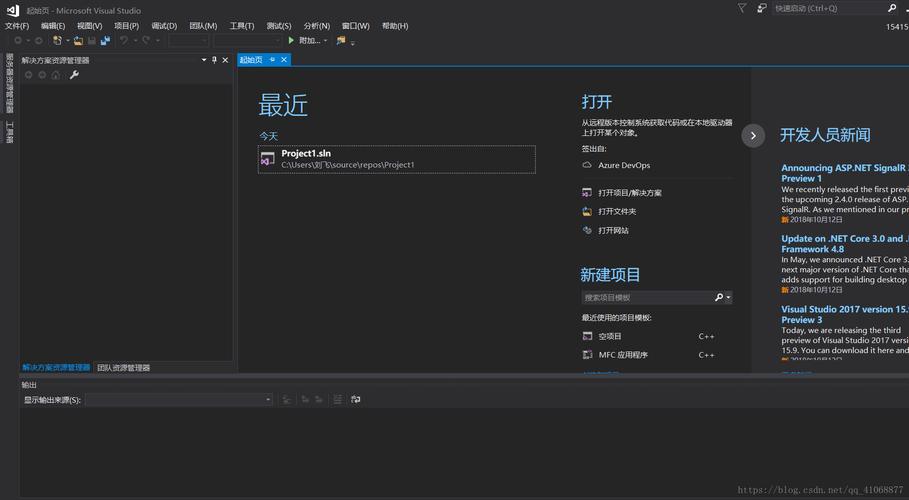Open the Undo history dropdown arrow
Image resolution: width=909 pixels, height=500 pixels.
tap(135, 41)
